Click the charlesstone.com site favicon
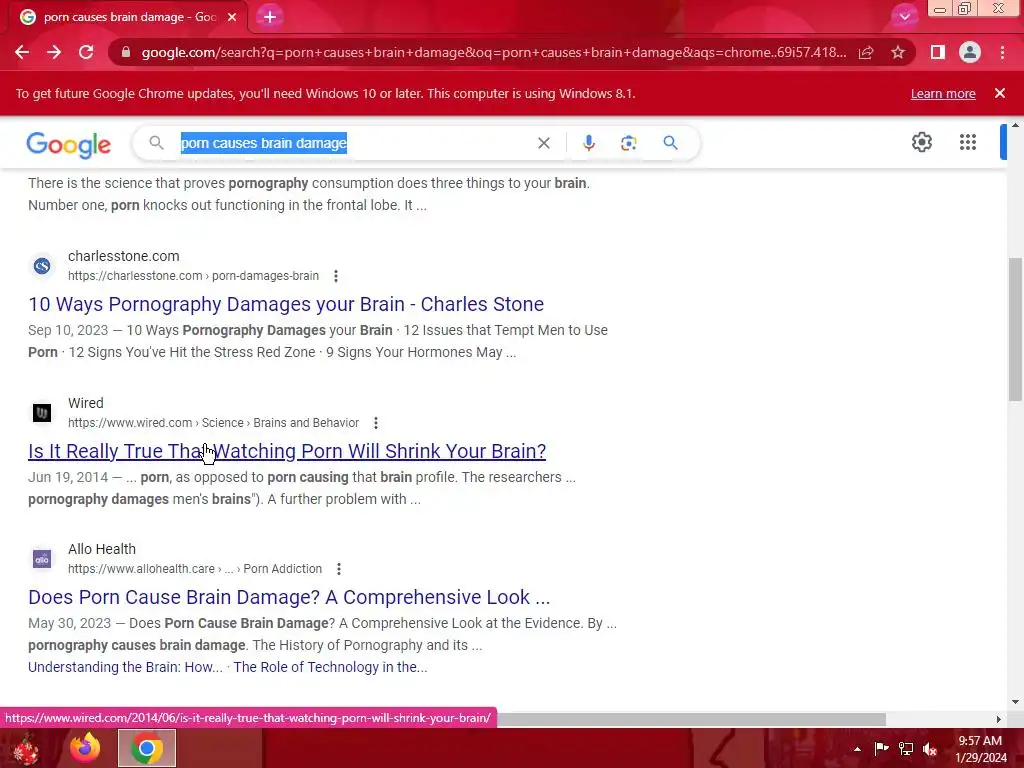Screen dimensions: 1024x768 coord(42,266)
